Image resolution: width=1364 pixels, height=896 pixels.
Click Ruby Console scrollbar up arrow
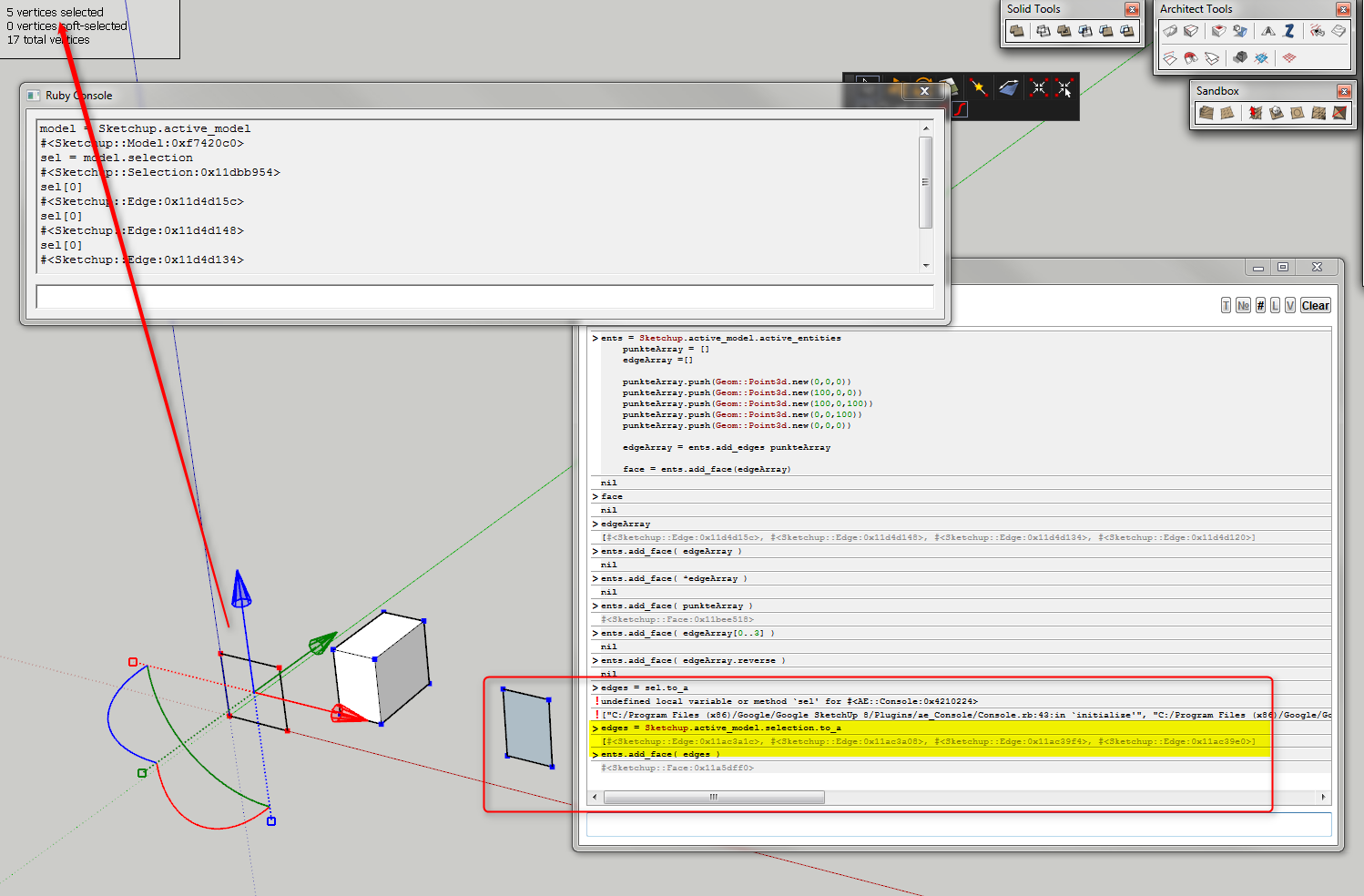(926, 127)
